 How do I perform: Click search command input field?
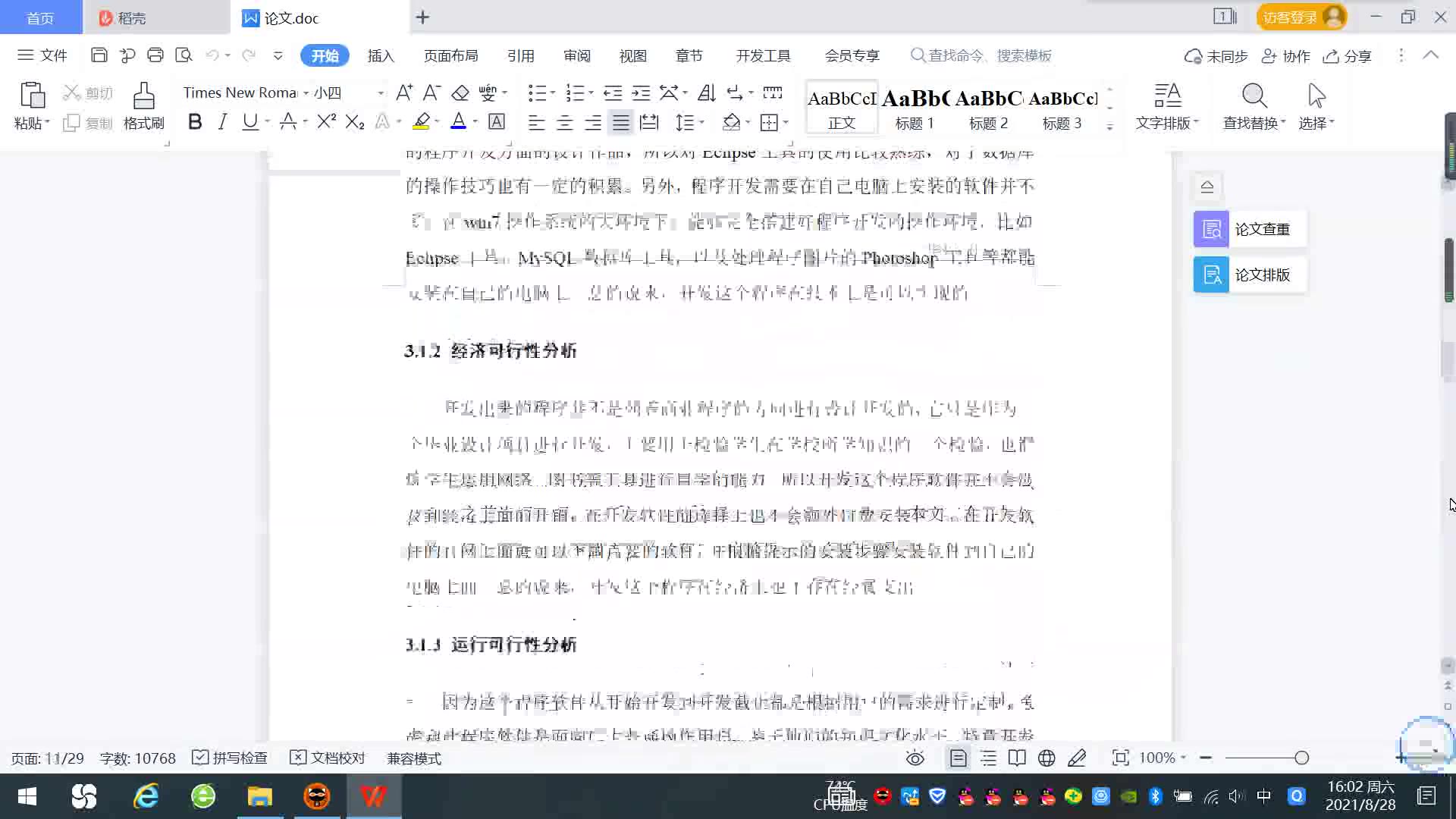[990, 55]
